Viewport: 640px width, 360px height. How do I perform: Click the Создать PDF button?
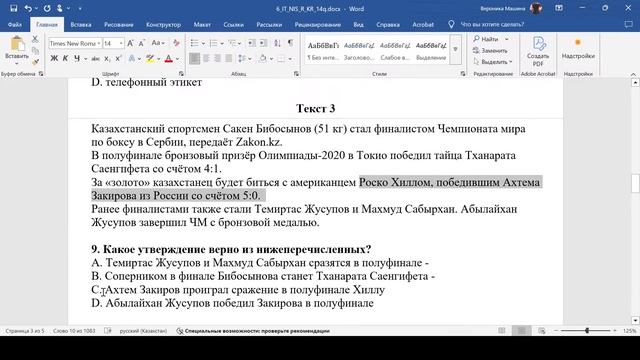(538, 51)
